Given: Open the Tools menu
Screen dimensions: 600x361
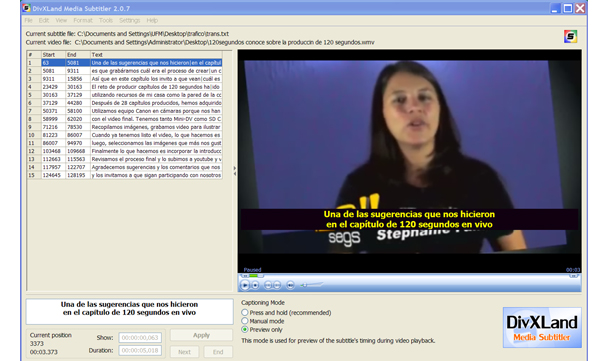Looking at the screenshot, I should [x=106, y=20].
